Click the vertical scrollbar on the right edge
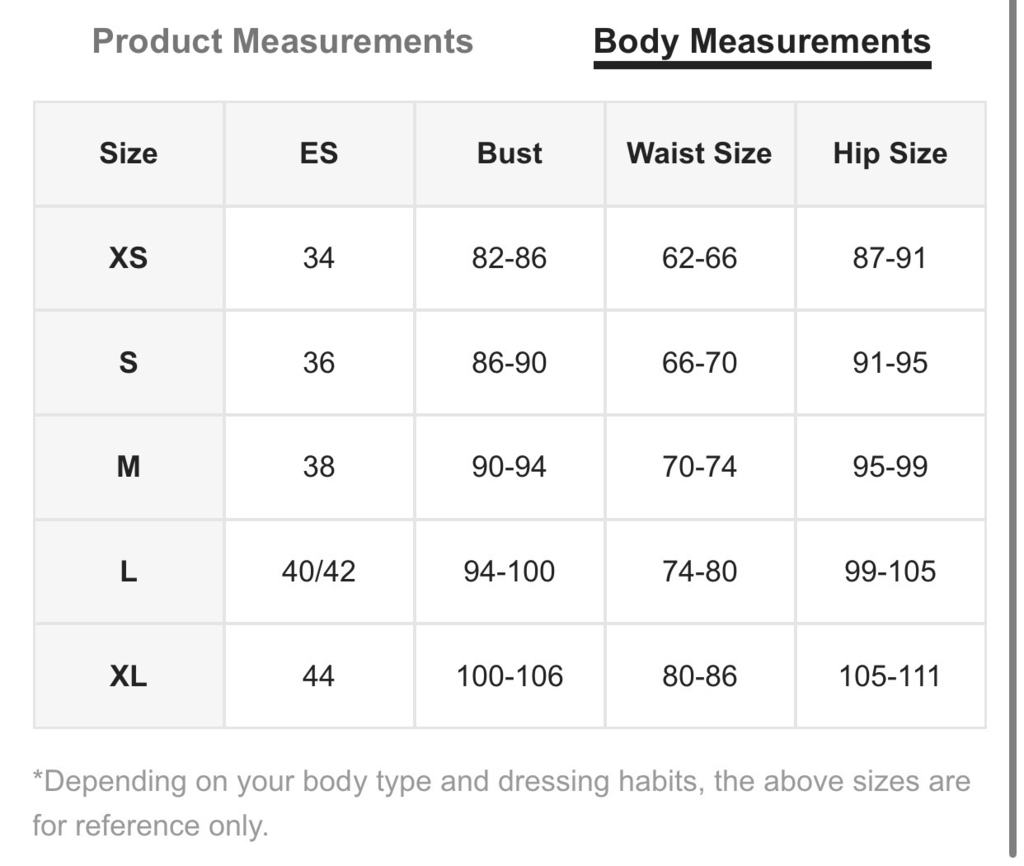The width and height of the screenshot is (1024, 866). (1012, 428)
